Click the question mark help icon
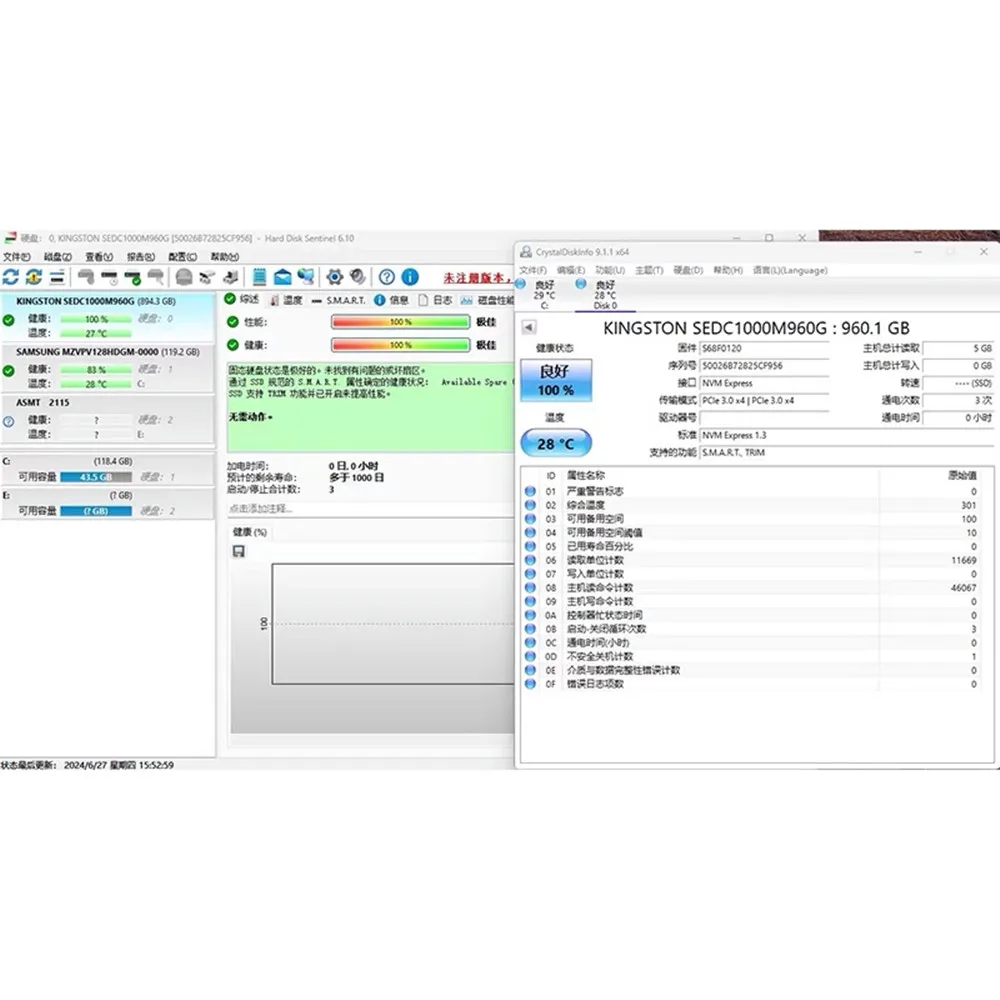1000x1000 pixels. click(386, 277)
